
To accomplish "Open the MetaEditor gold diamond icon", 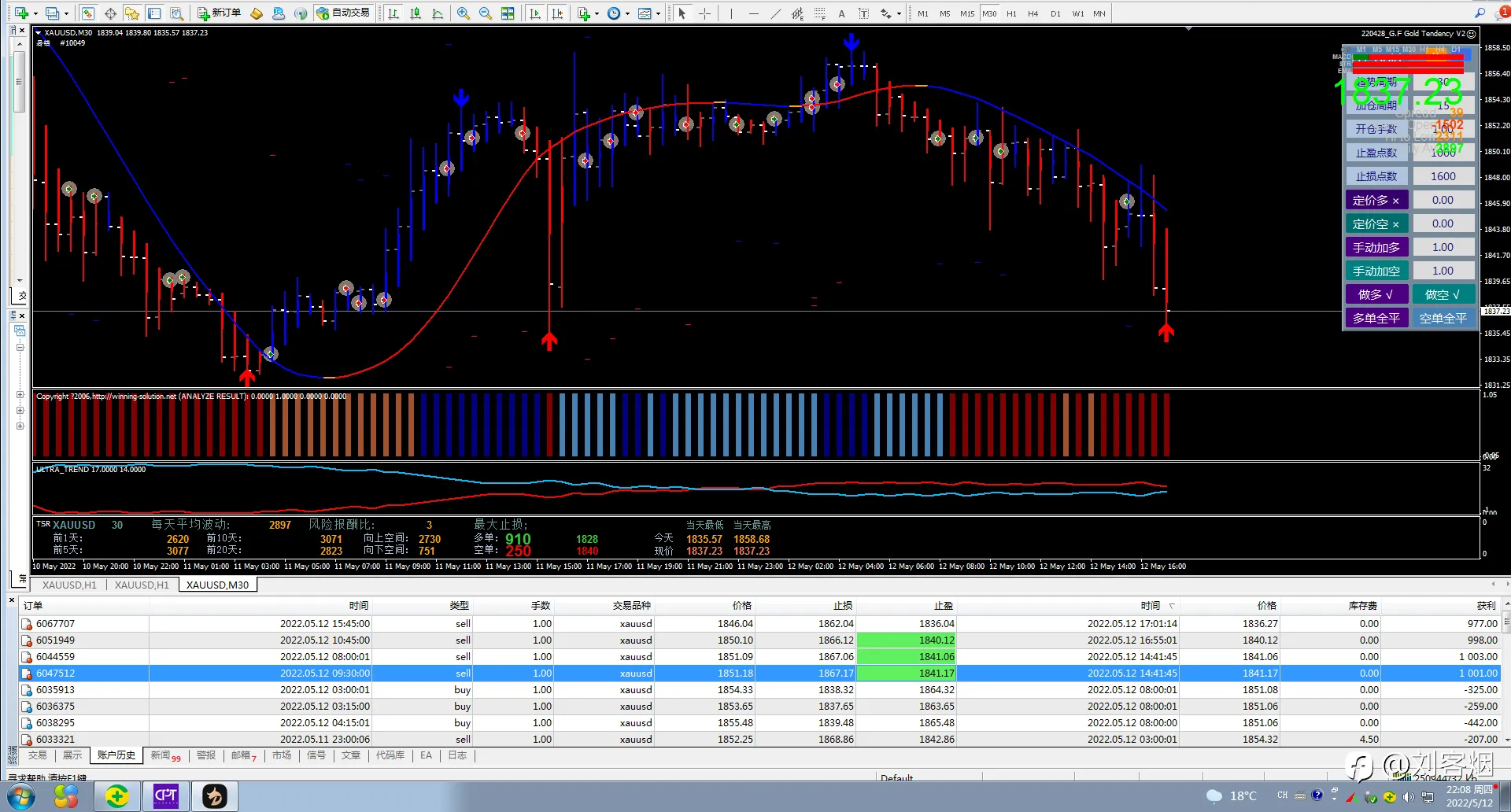I will 257,13.
